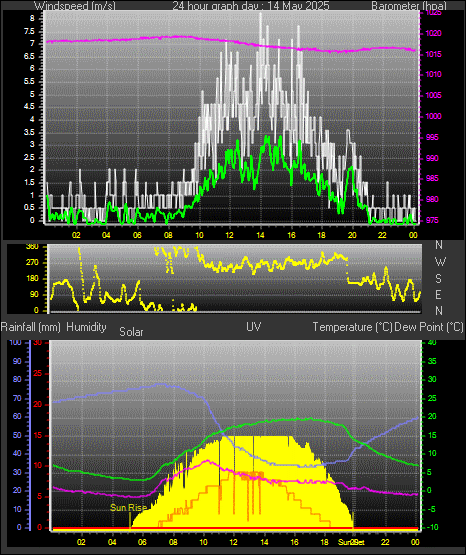Image resolution: width=466 pixels, height=555 pixels.
Task: Click the 'Sun Rise' marker text
Action: coord(128,508)
